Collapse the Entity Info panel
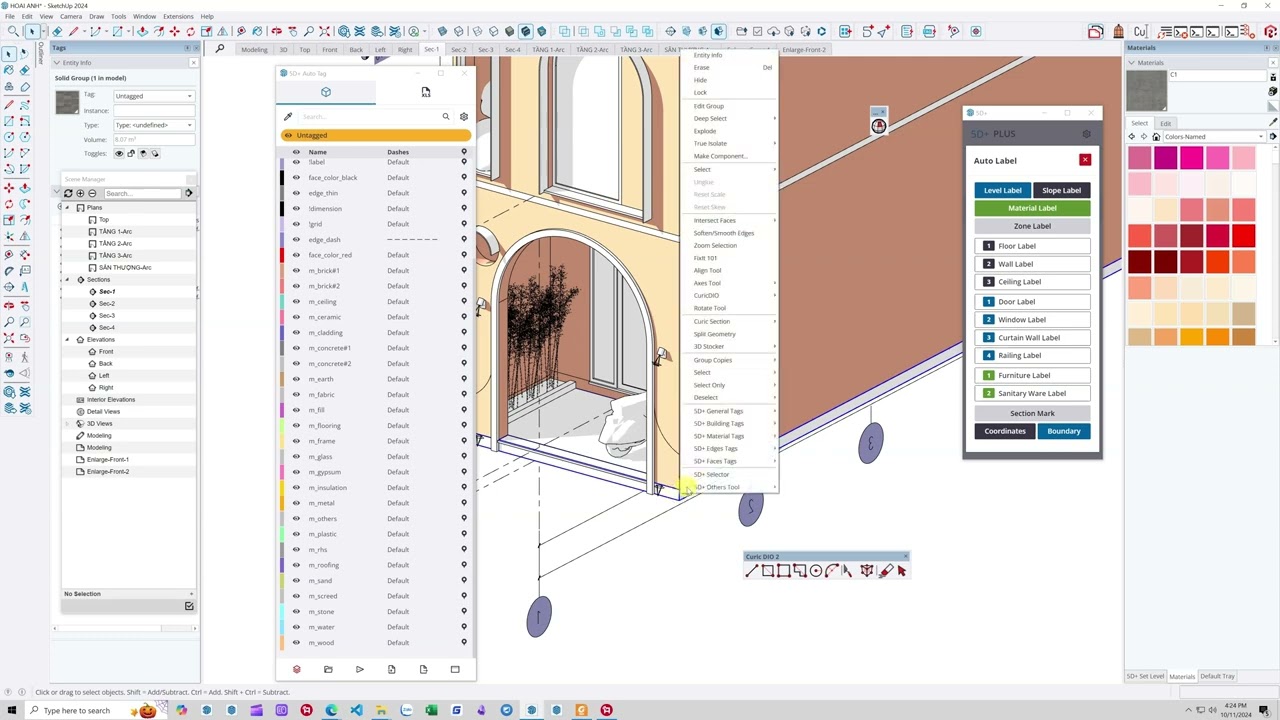 [58, 63]
